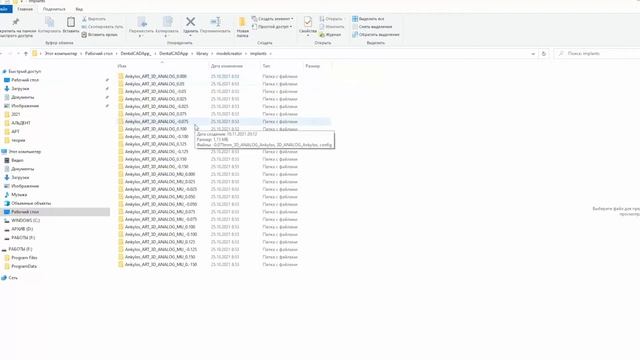Click inside the Поиск: implants search field
The height and width of the screenshot is (360, 640).
(x=598, y=53)
